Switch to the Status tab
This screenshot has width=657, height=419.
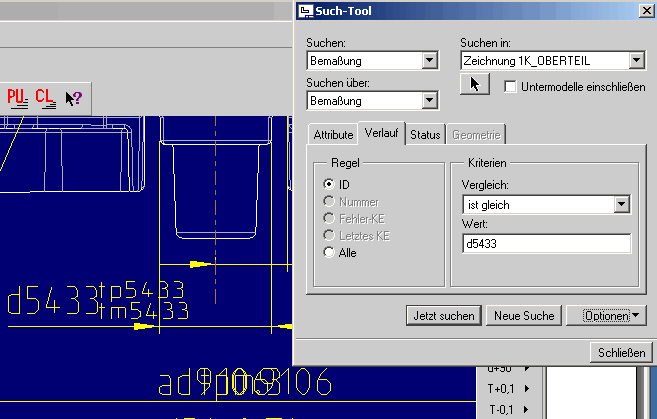[425, 135]
